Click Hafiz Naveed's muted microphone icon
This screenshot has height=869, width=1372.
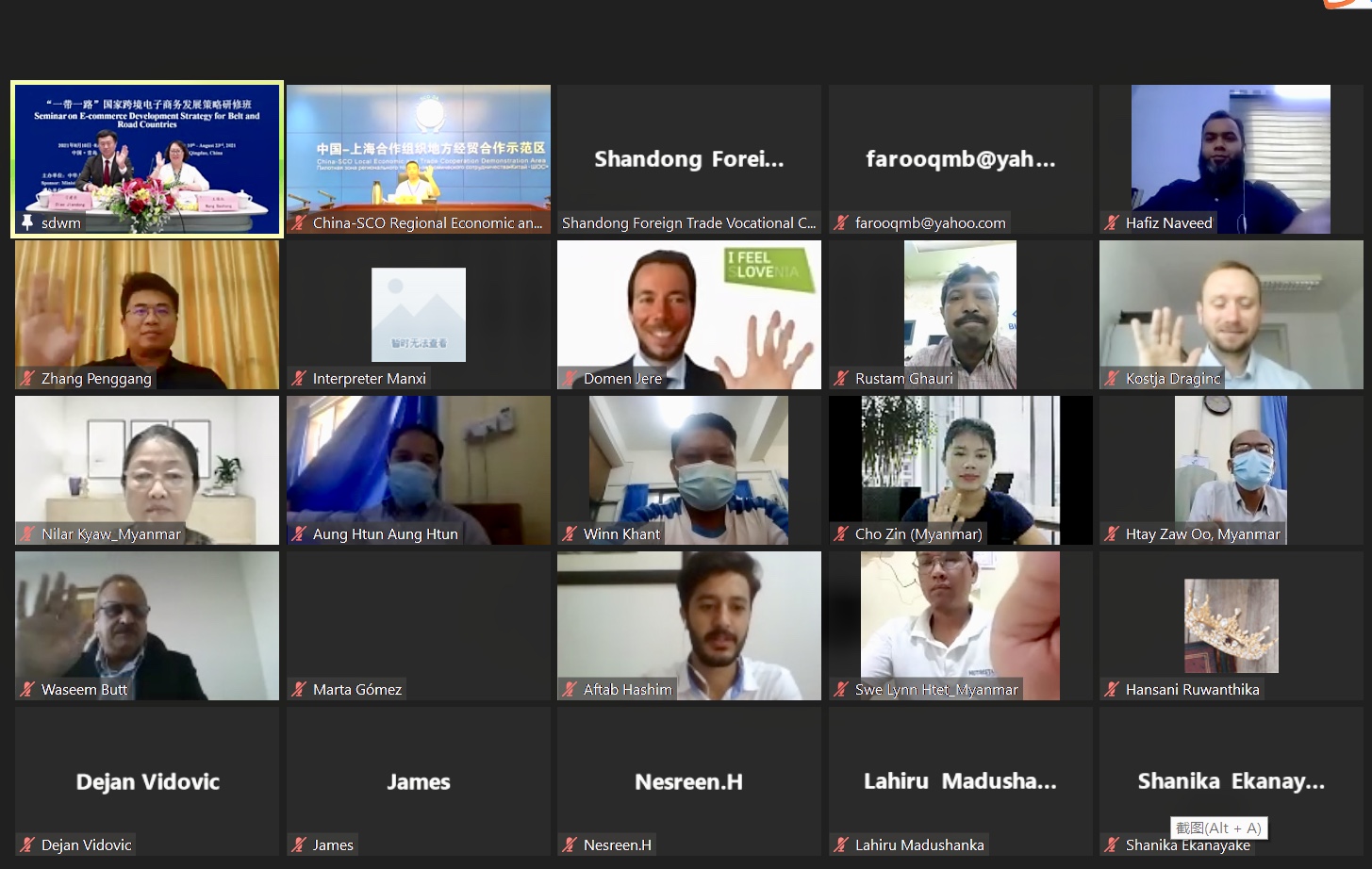click(1112, 223)
